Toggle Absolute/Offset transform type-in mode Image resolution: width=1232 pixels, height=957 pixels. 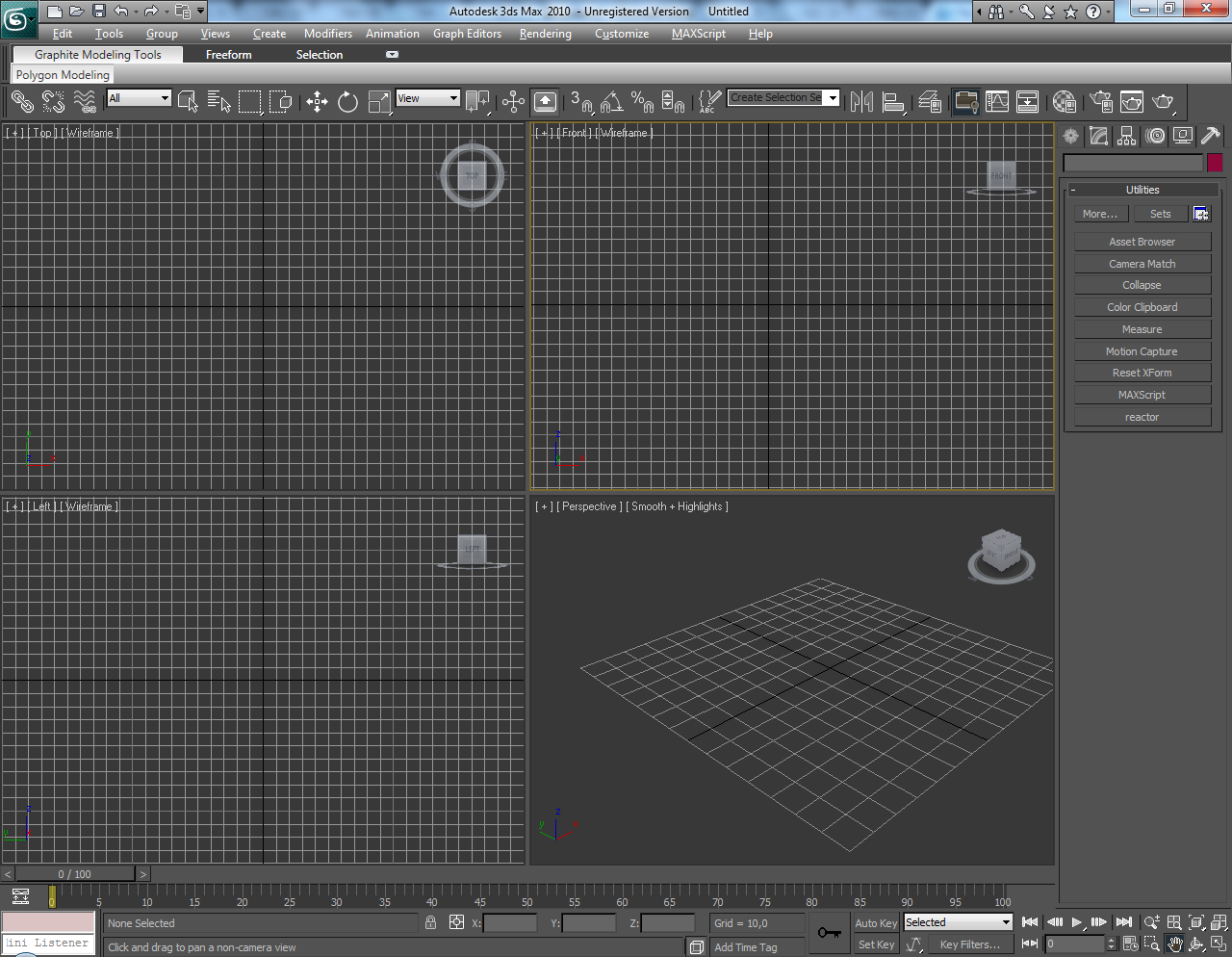point(456,922)
